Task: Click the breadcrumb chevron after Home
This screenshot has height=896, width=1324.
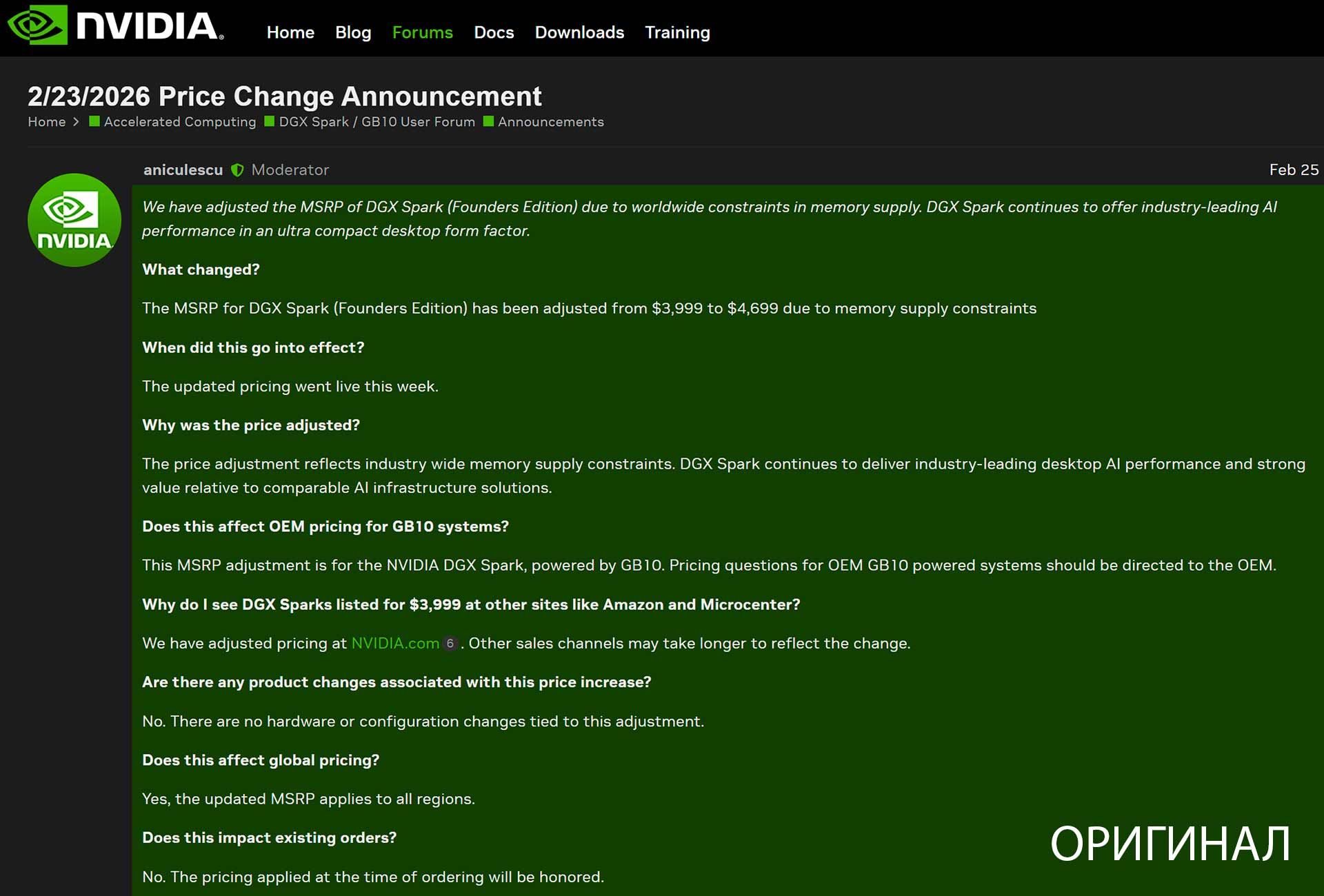Action: [76, 122]
